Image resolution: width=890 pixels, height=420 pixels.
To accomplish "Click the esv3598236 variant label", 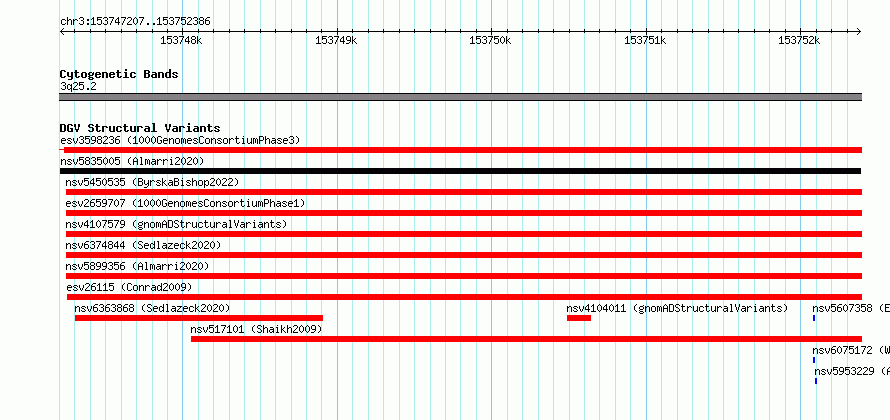I will [180, 140].
